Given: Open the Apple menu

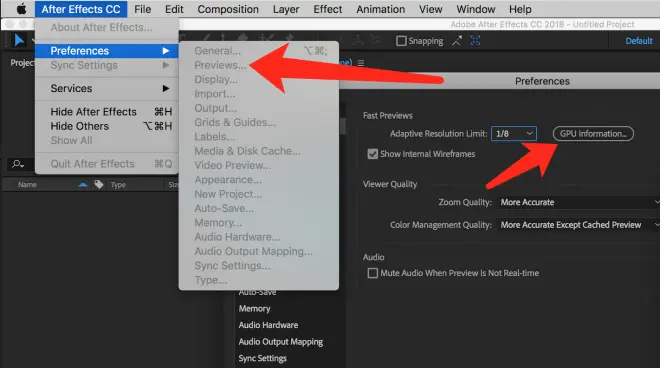Looking at the screenshot, I should (x=21, y=9).
